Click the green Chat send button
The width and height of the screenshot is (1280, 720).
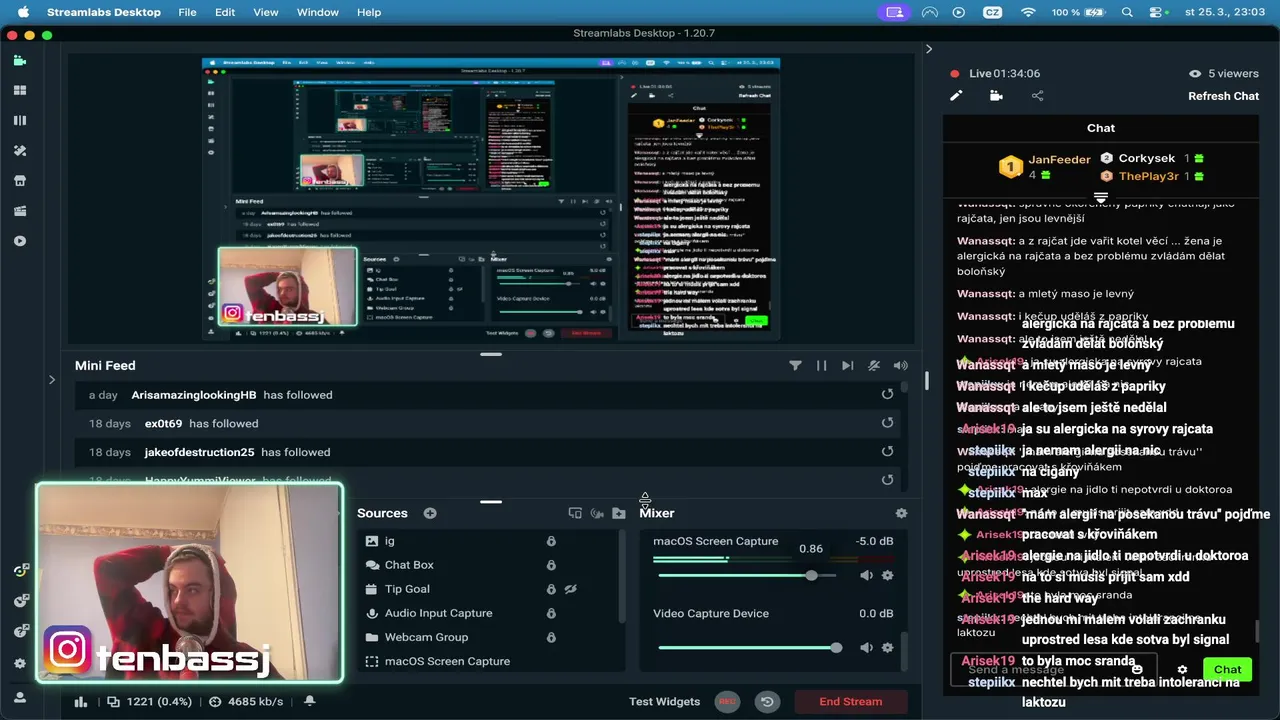[x=1227, y=670]
